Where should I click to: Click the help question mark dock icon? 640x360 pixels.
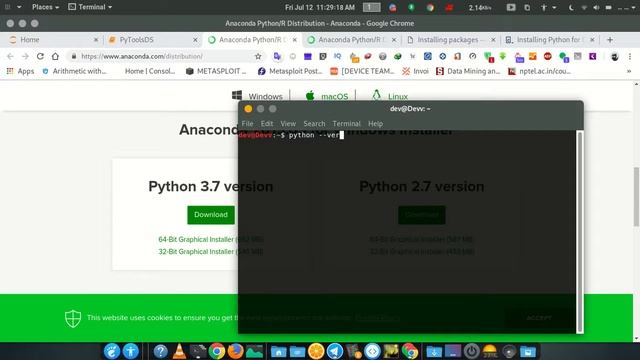pos(160,351)
